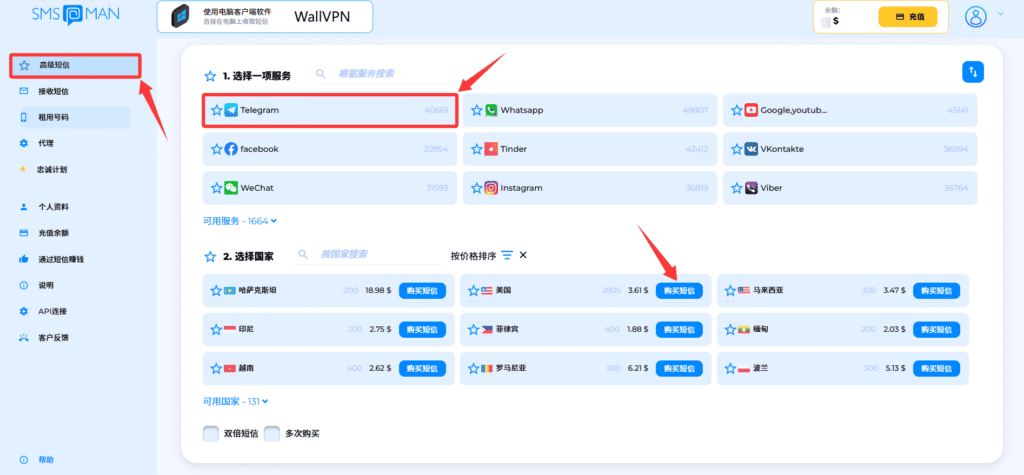Click the yellow 充值 top-up button
1024x475 pixels.
coord(908,17)
